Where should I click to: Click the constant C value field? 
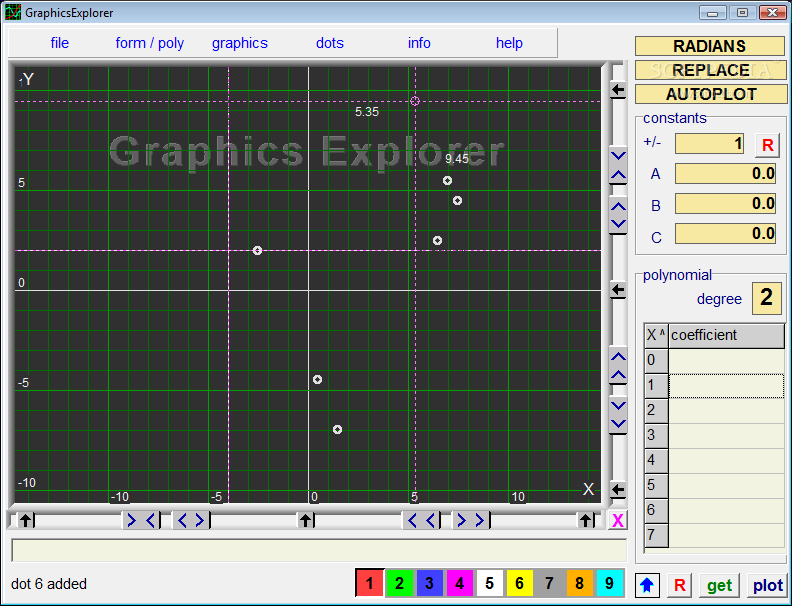(725, 233)
